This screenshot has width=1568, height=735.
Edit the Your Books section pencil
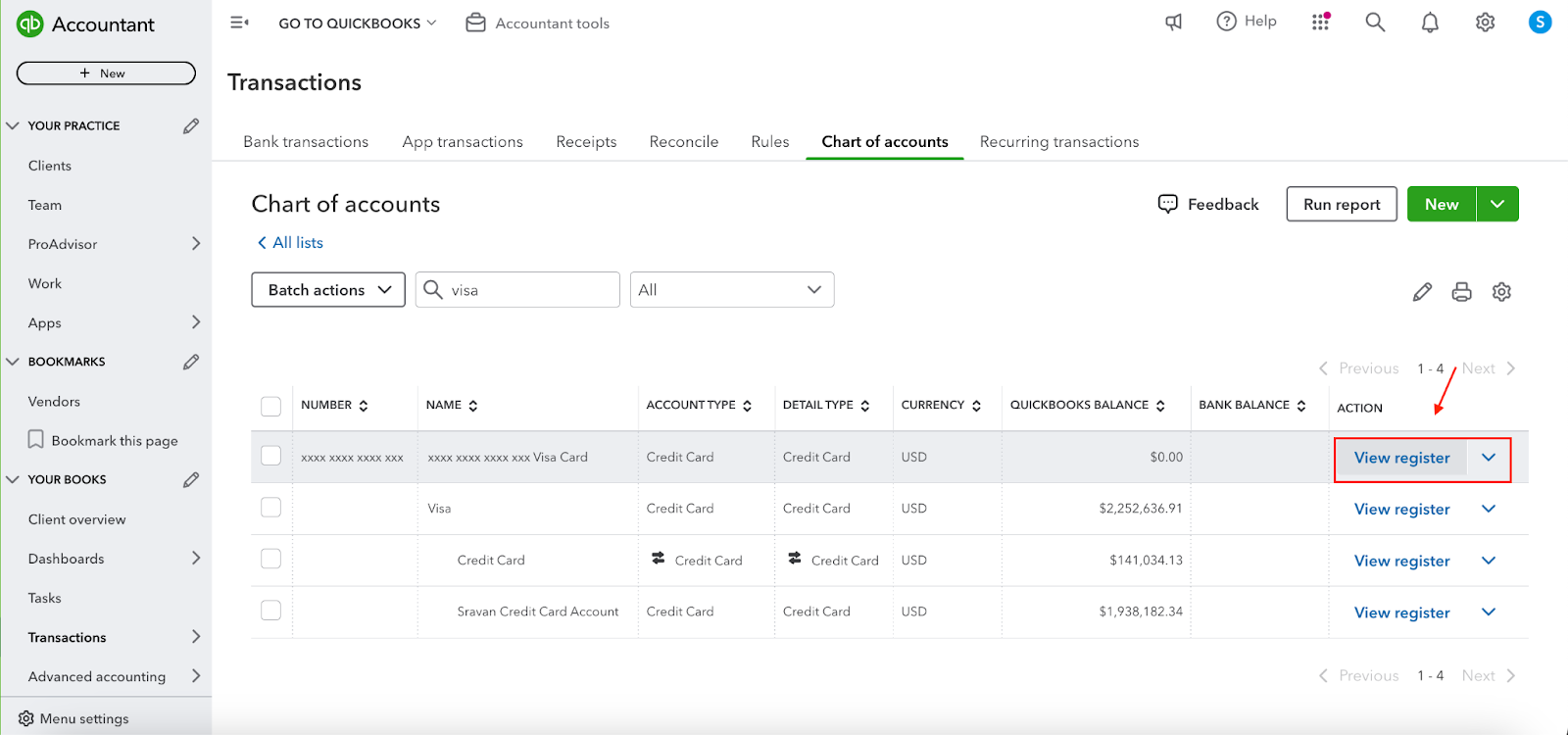pyautogui.click(x=191, y=479)
